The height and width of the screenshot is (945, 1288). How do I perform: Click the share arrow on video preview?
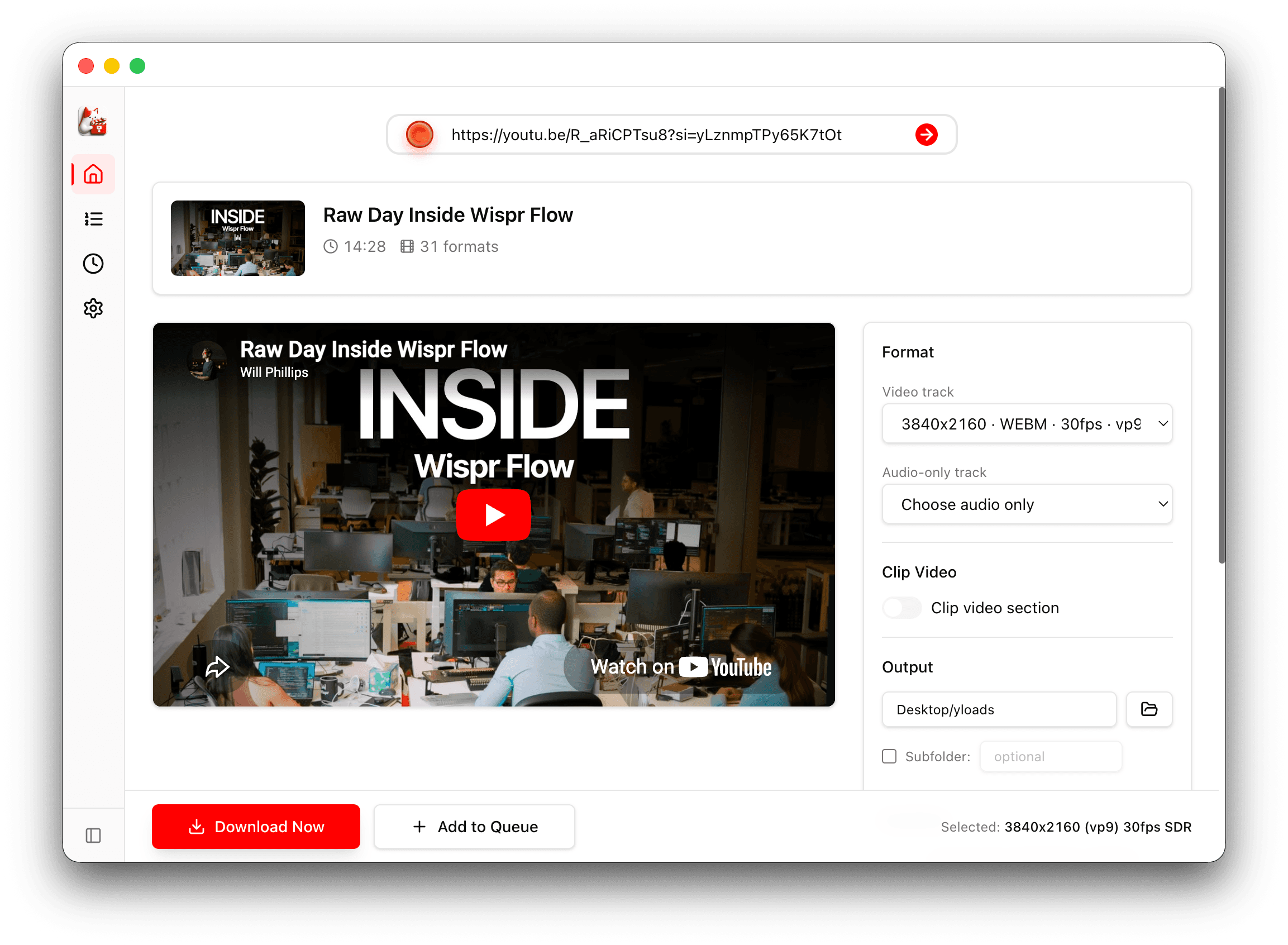point(217,666)
